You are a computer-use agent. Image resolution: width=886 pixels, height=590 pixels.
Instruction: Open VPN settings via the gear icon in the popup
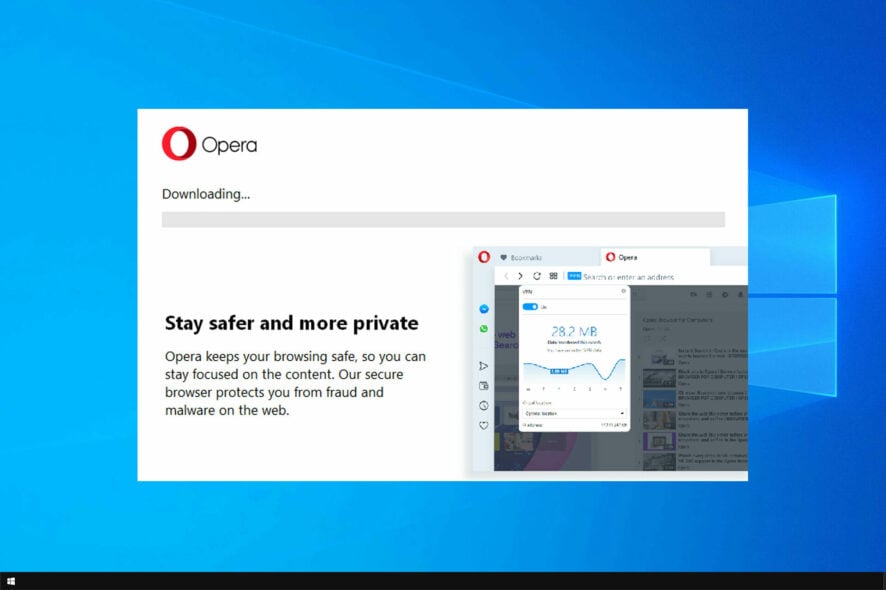coord(623,291)
